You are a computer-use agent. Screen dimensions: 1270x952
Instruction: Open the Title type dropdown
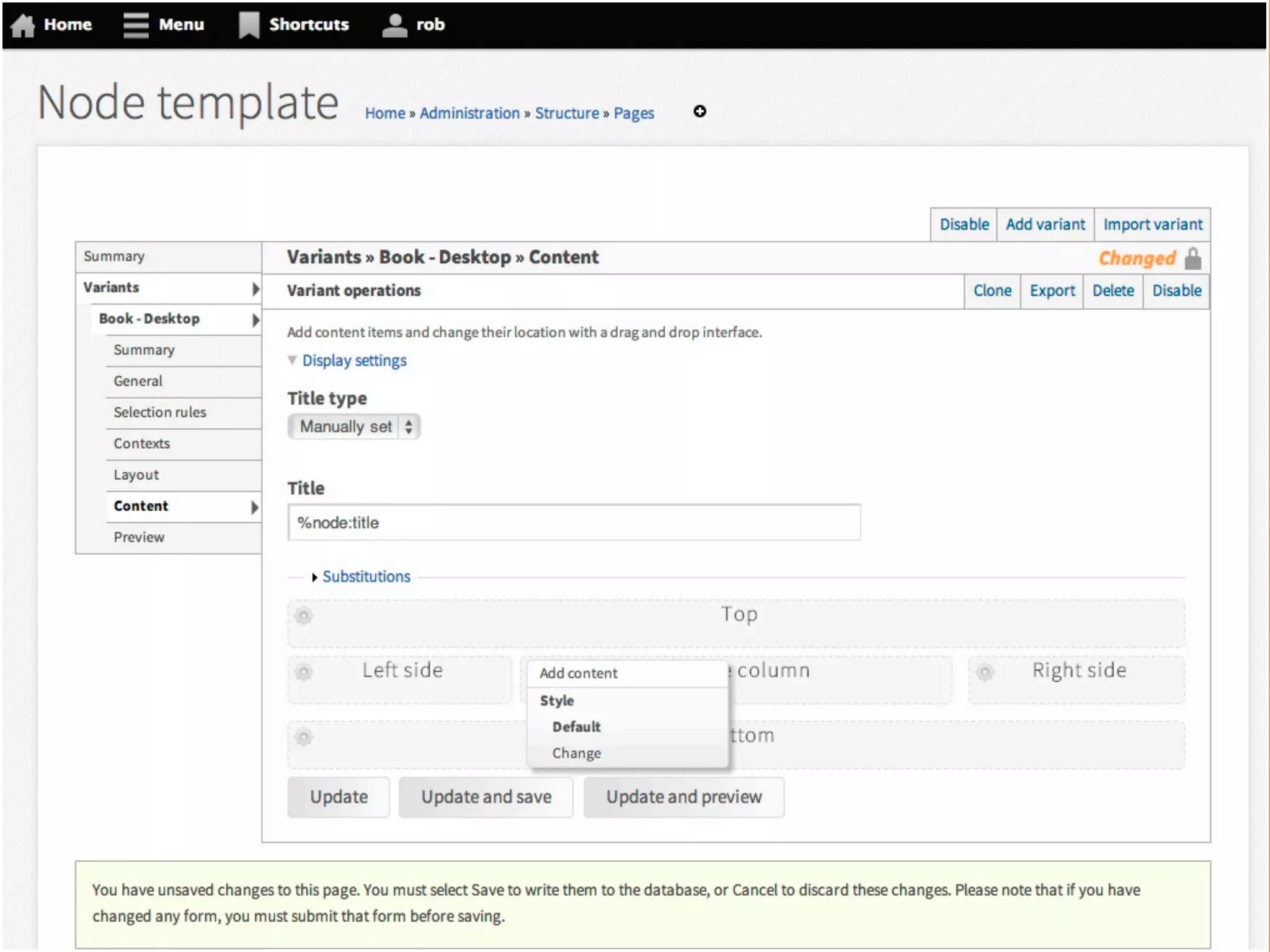pyautogui.click(x=354, y=426)
